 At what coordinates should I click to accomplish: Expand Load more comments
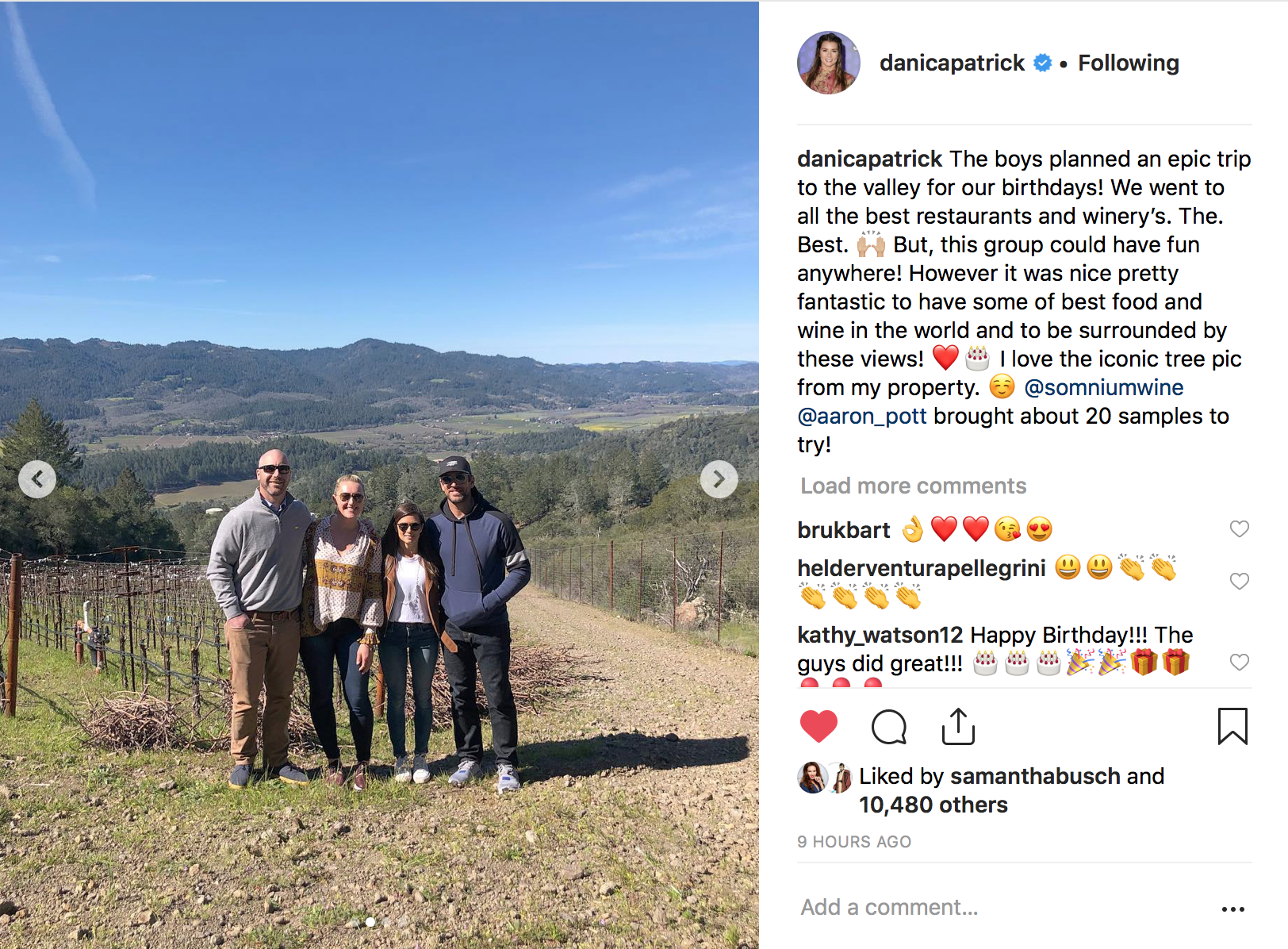point(913,486)
